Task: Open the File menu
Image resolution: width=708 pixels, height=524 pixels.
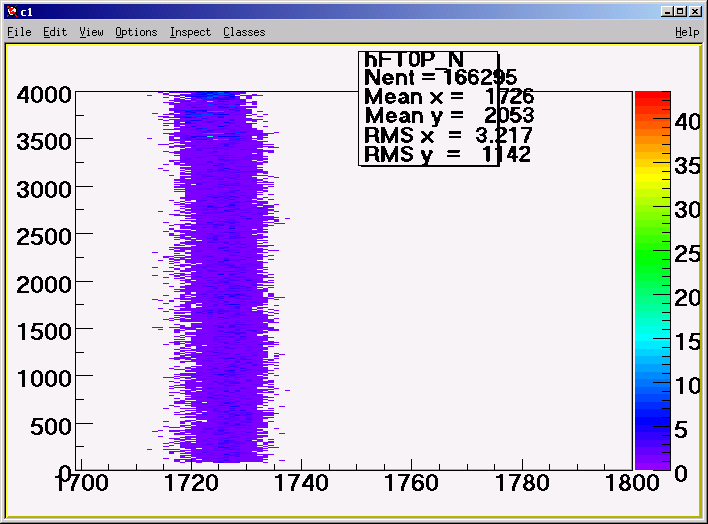Action: point(19,32)
